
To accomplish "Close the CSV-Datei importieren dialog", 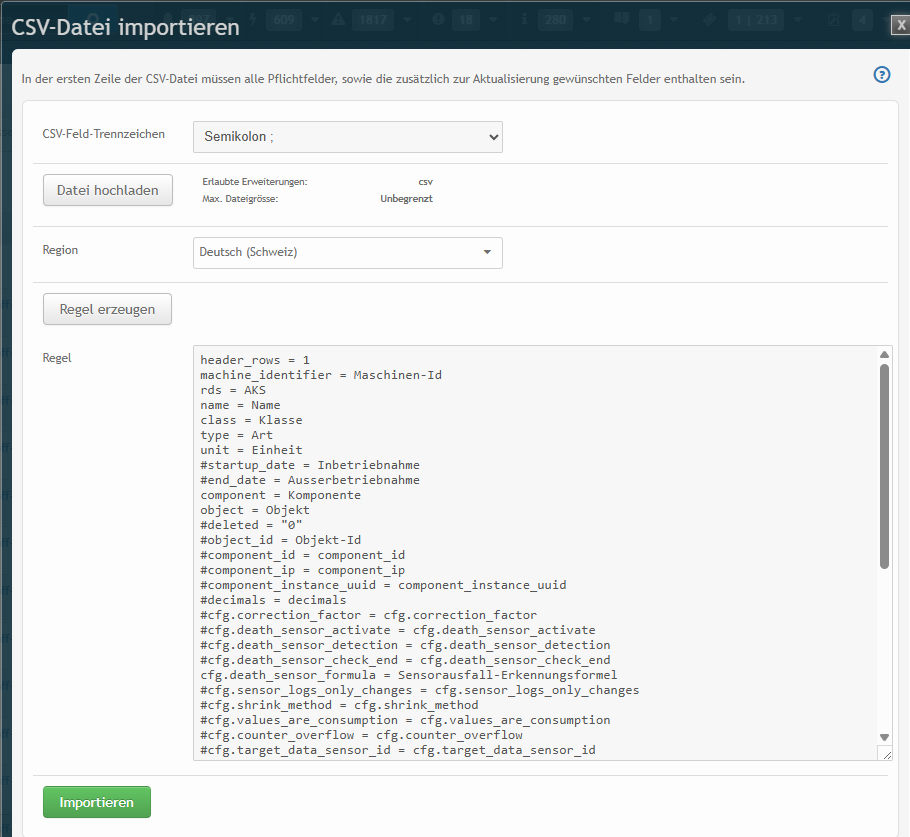I will pos(900,25).
